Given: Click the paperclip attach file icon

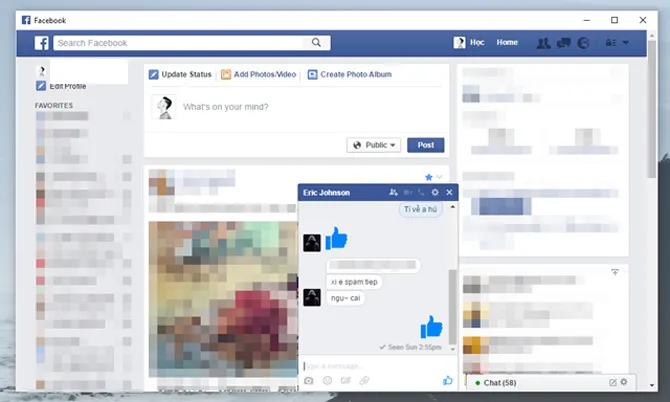Looking at the screenshot, I should (x=364, y=381).
